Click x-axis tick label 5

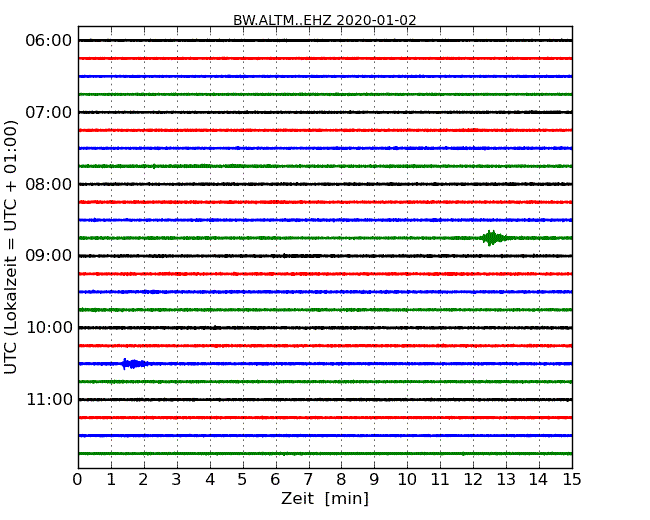(242, 480)
